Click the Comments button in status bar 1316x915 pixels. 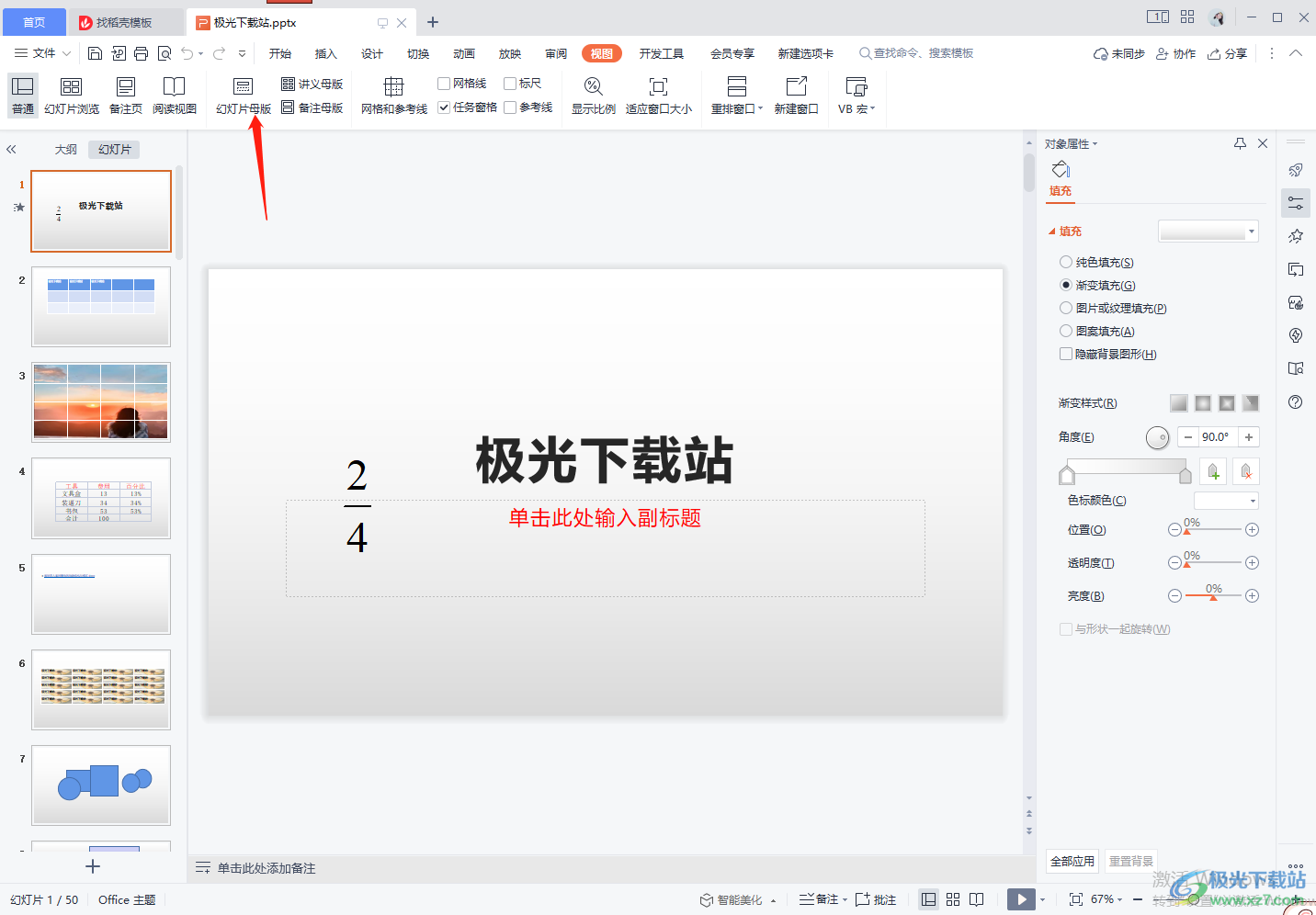pos(876,899)
